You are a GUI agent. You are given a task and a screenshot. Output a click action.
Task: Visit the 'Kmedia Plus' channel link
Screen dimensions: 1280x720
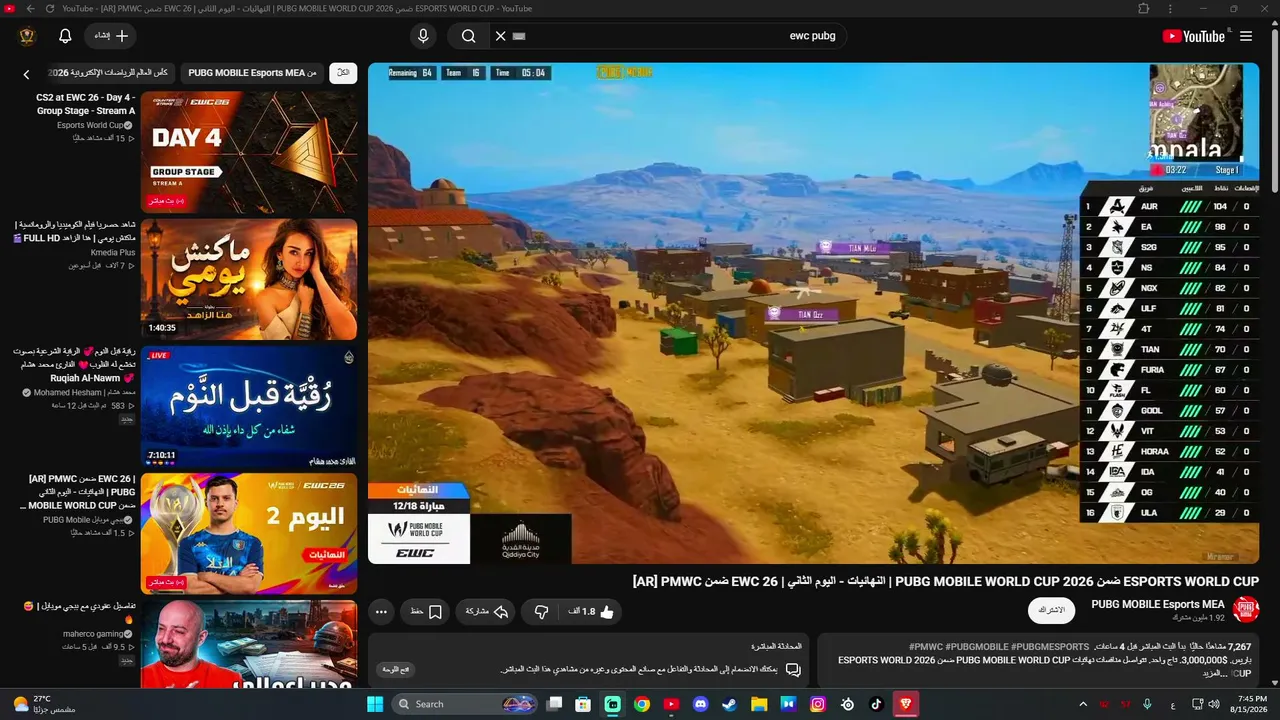112,253
